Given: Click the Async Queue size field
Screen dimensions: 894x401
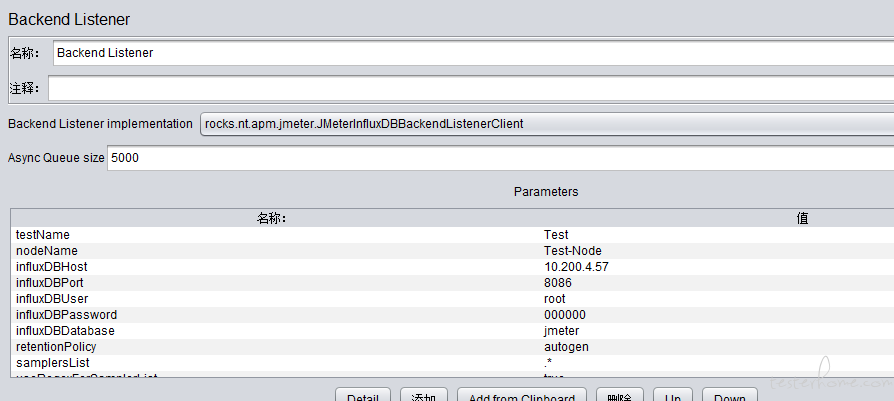Looking at the screenshot, I should coord(500,158).
